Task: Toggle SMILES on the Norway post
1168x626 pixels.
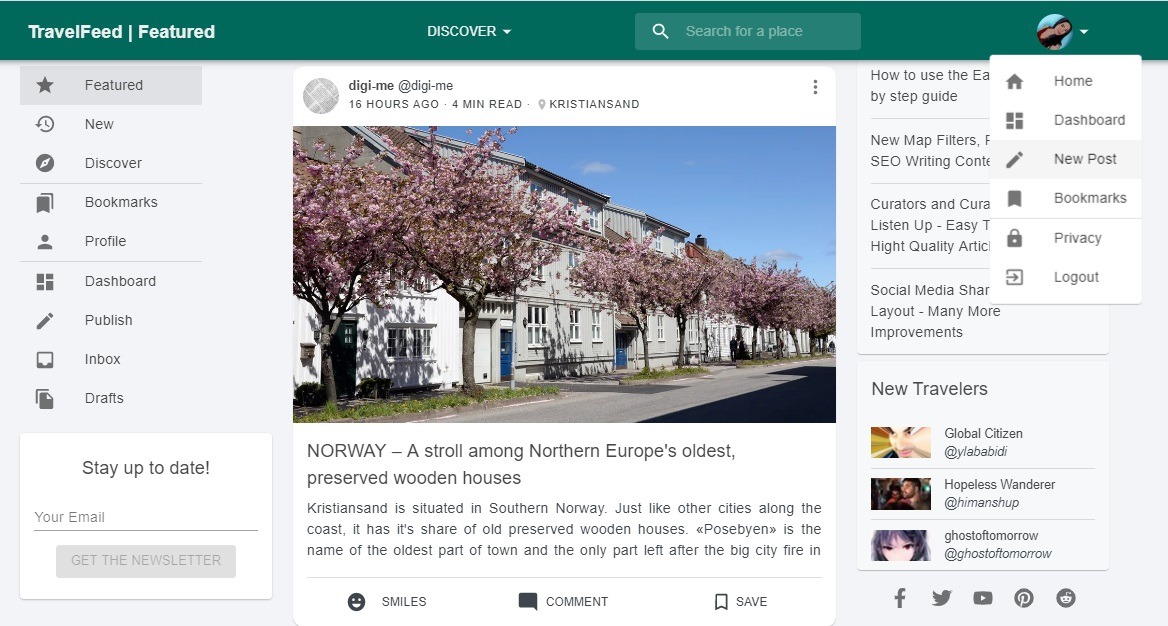Action: [x=387, y=601]
